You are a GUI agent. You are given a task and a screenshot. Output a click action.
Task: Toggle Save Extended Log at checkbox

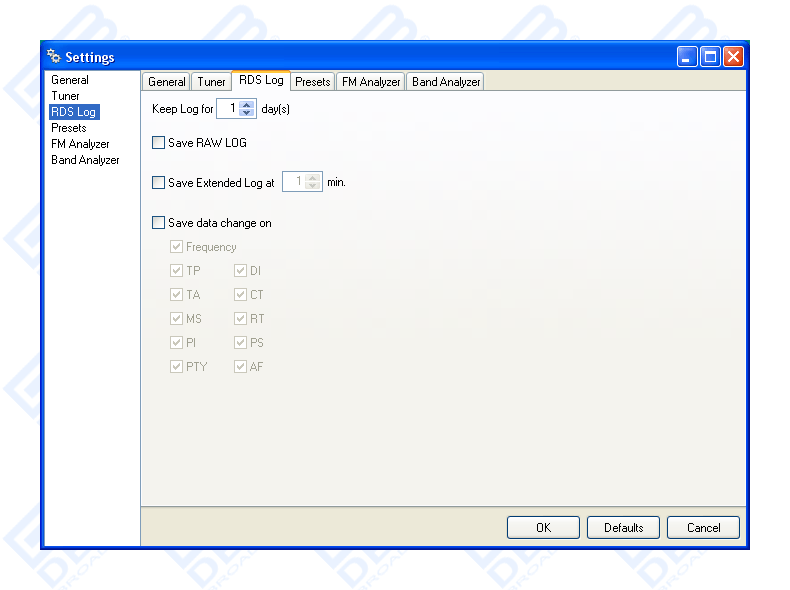tap(158, 183)
